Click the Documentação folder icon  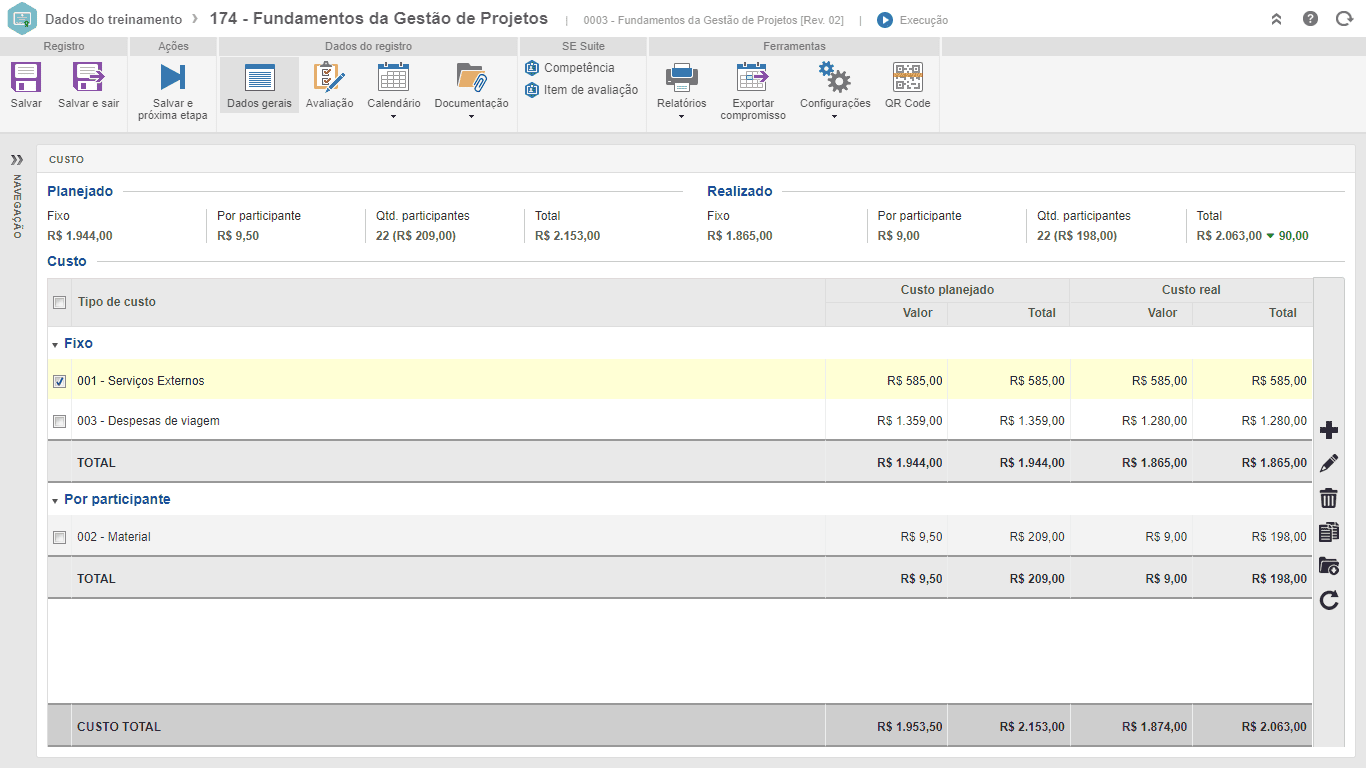coord(471,77)
